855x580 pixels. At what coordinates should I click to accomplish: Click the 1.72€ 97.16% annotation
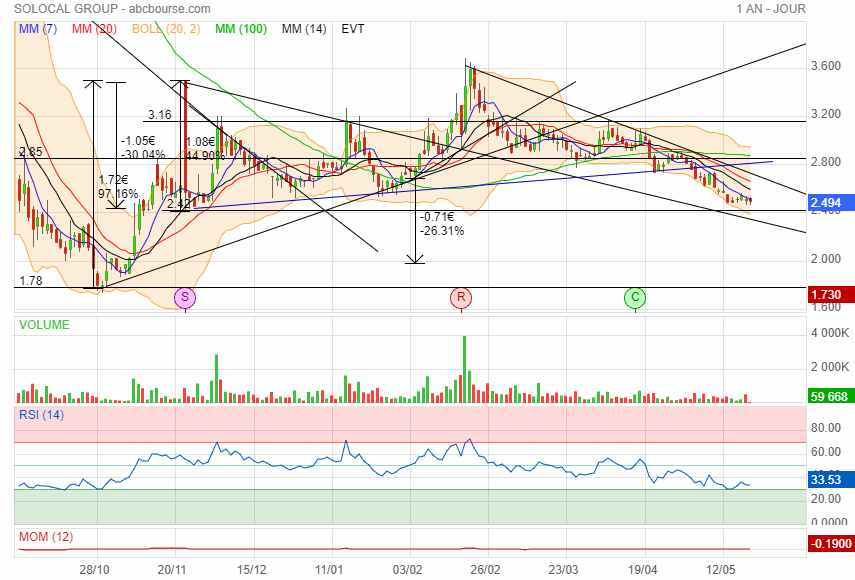118,186
